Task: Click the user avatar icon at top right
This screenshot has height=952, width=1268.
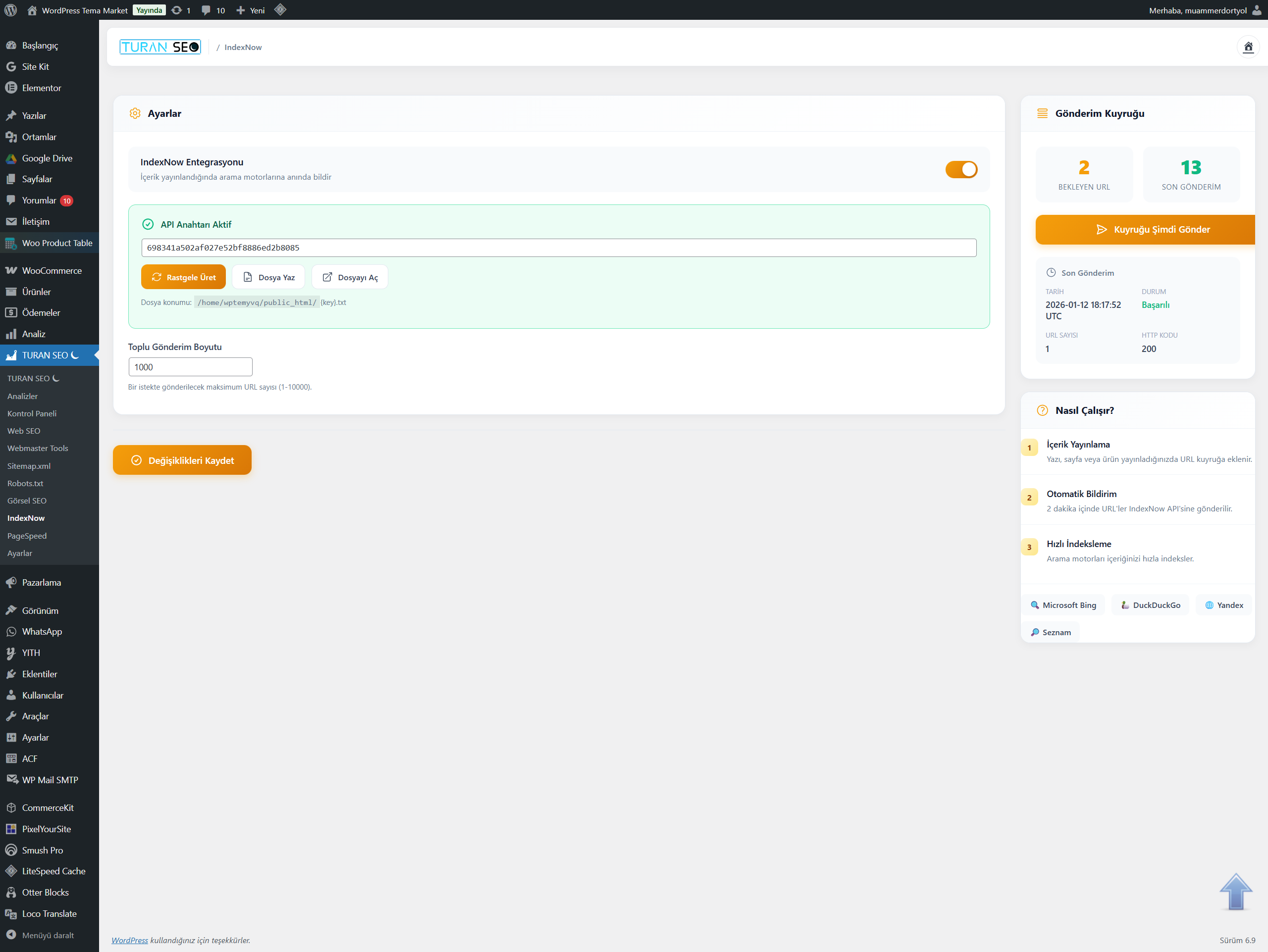Action: point(1257,10)
